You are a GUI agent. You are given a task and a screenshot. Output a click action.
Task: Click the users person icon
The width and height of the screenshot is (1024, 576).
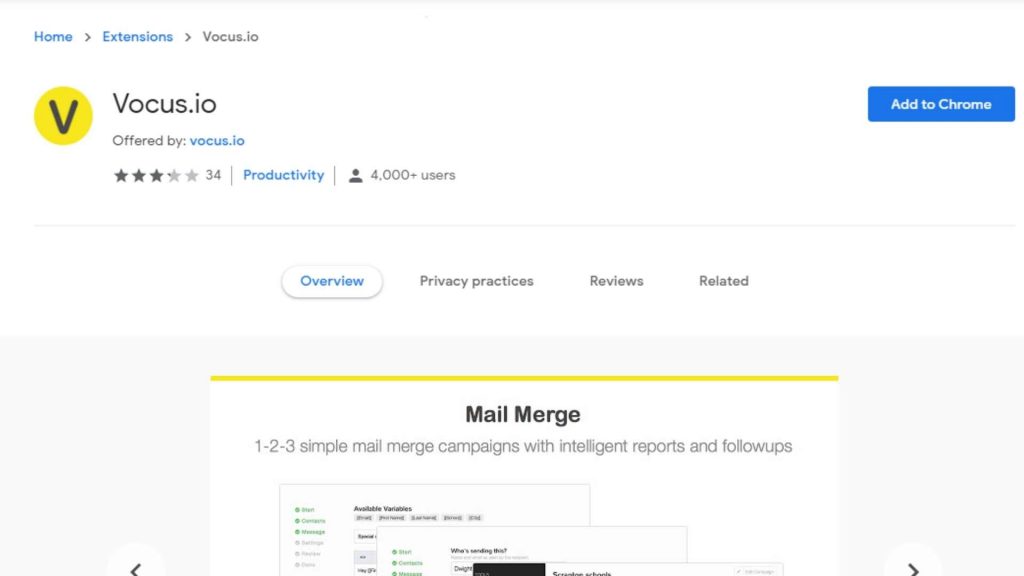tap(355, 175)
